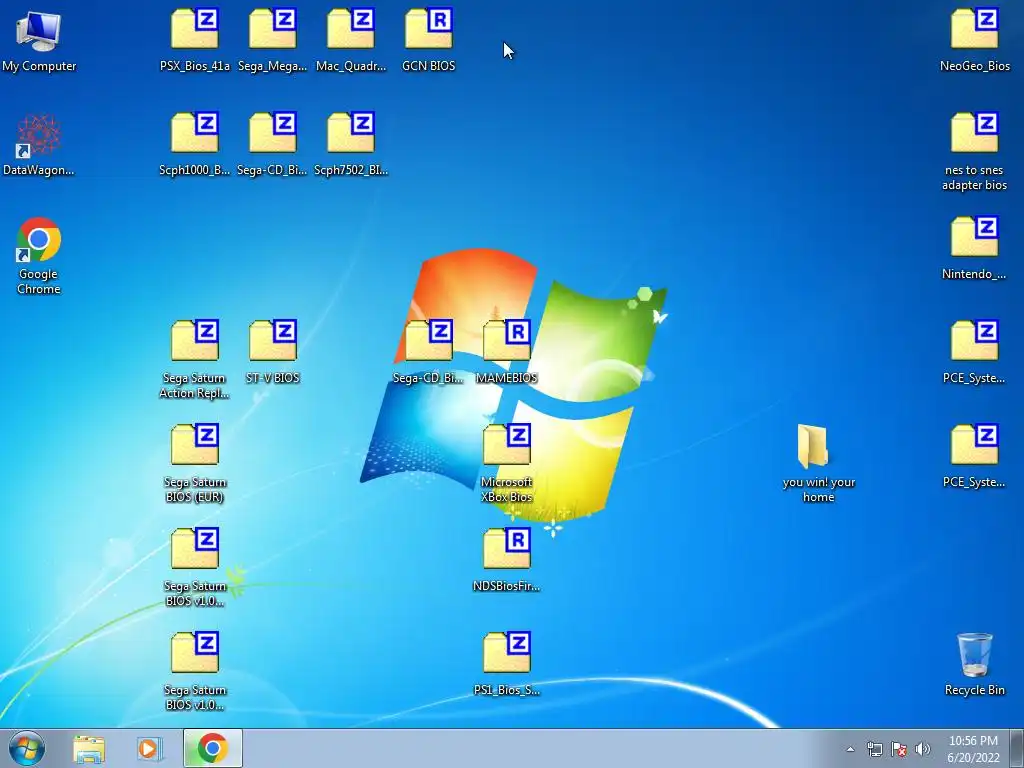Screen dimensions: 1024x768
Task: Click the NDSBiosFir... rar archive
Action: [x=507, y=561]
